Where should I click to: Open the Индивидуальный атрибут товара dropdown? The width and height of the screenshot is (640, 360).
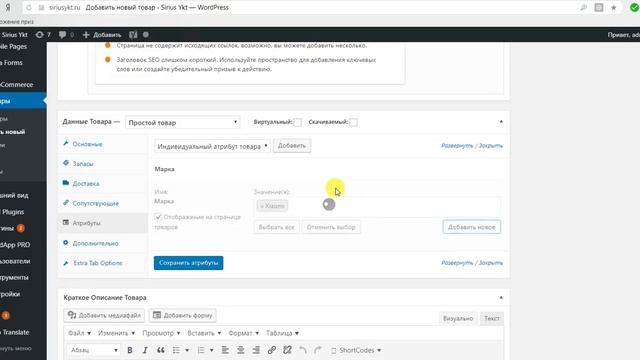(x=212, y=146)
